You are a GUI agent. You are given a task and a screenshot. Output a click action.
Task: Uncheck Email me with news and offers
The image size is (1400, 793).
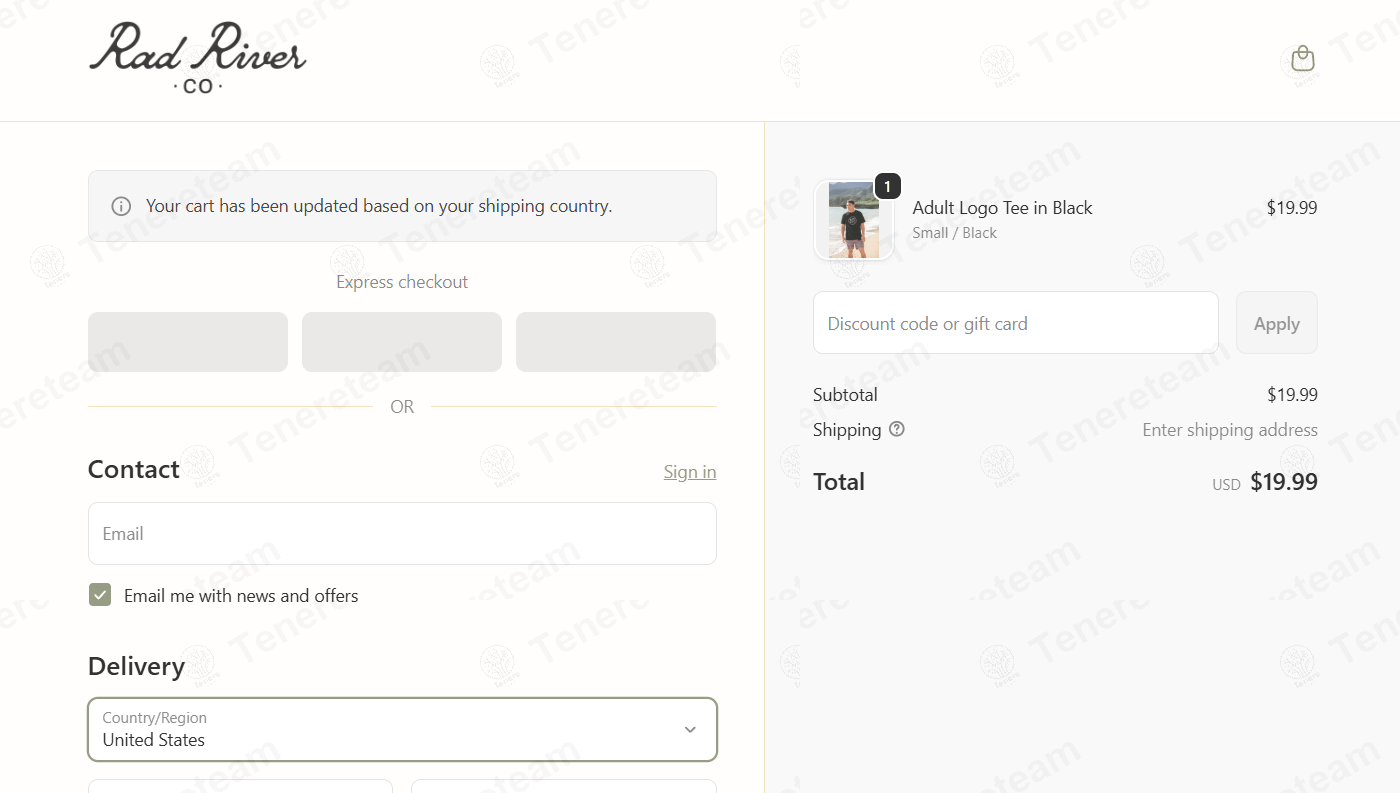coord(100,595)
